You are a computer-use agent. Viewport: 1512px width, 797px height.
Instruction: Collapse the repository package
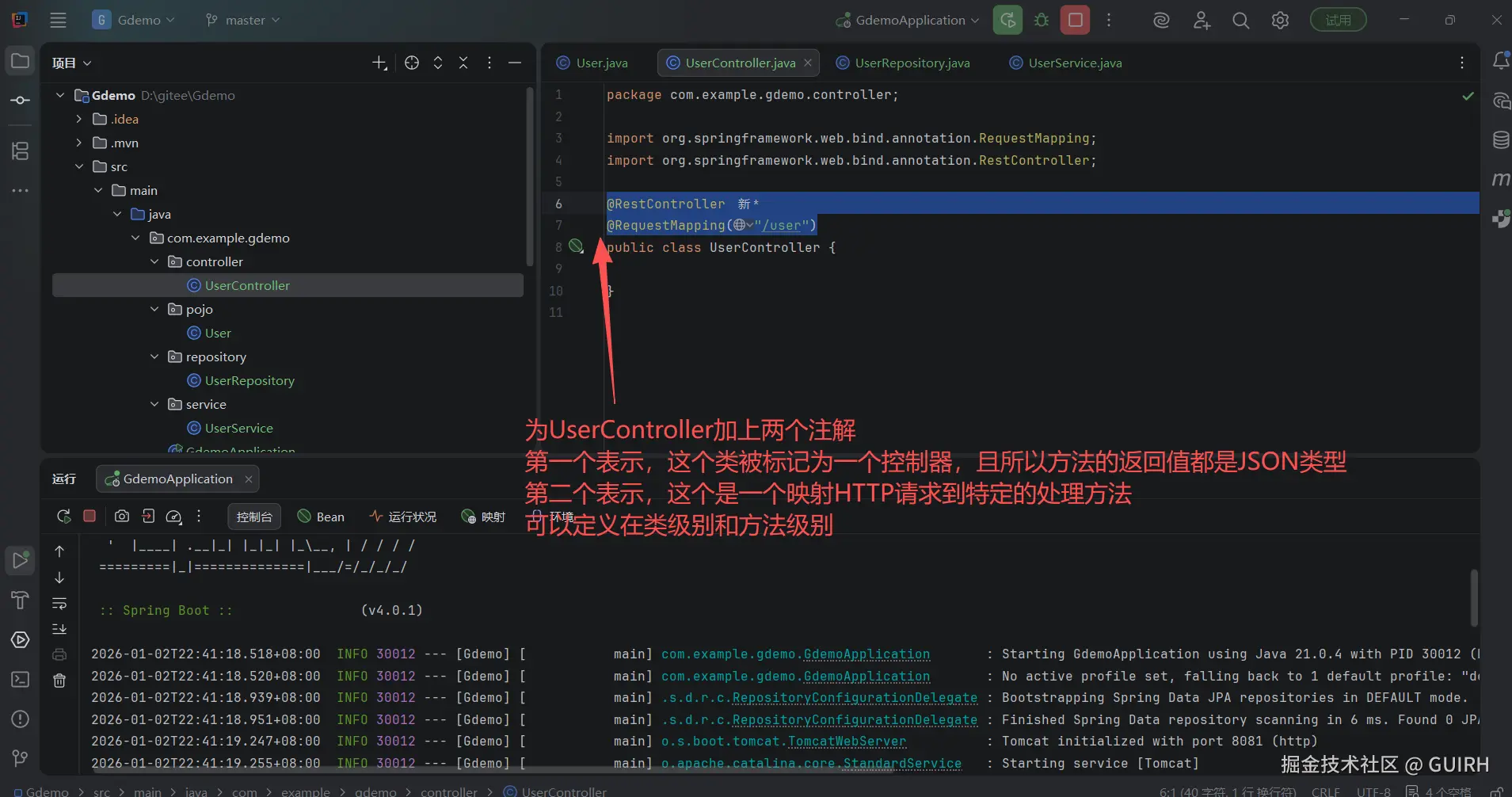pos(154,357)
